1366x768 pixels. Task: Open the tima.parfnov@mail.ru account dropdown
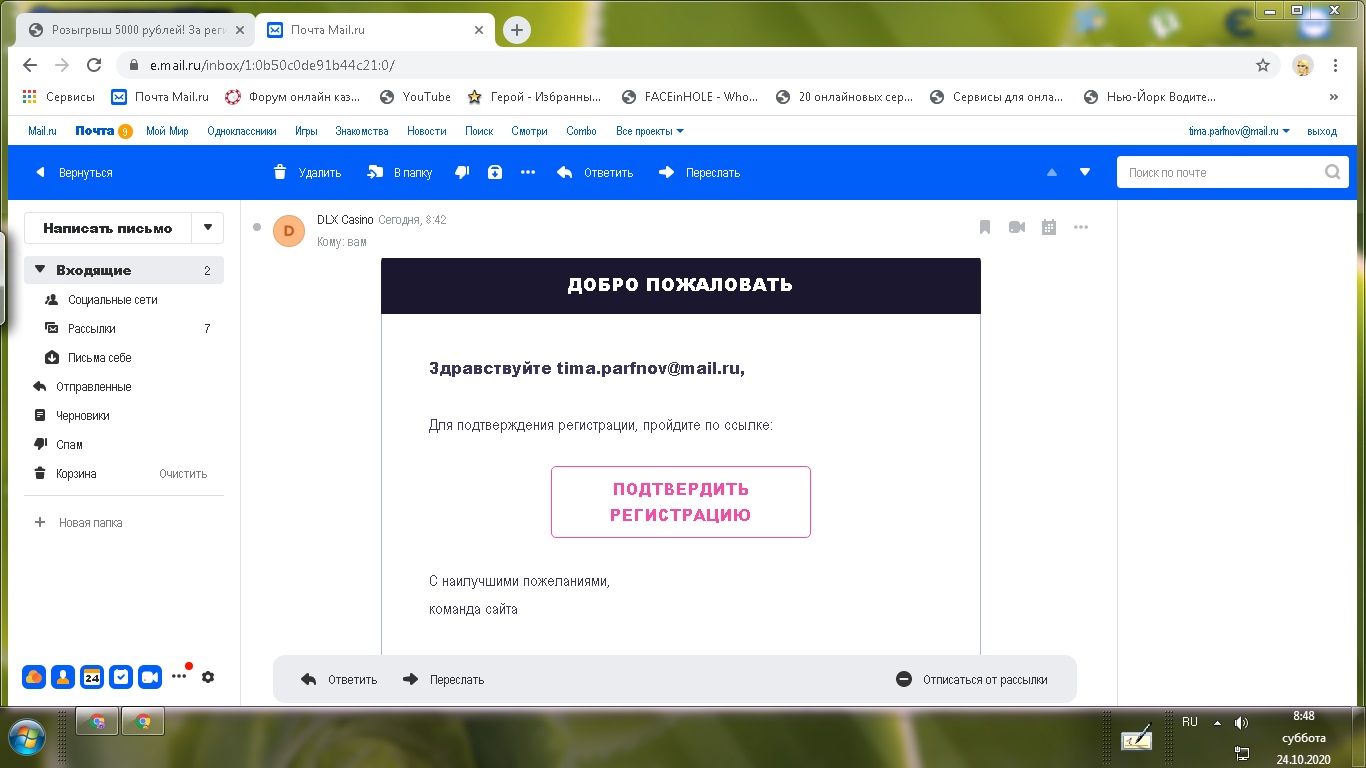click(1239, 131)
